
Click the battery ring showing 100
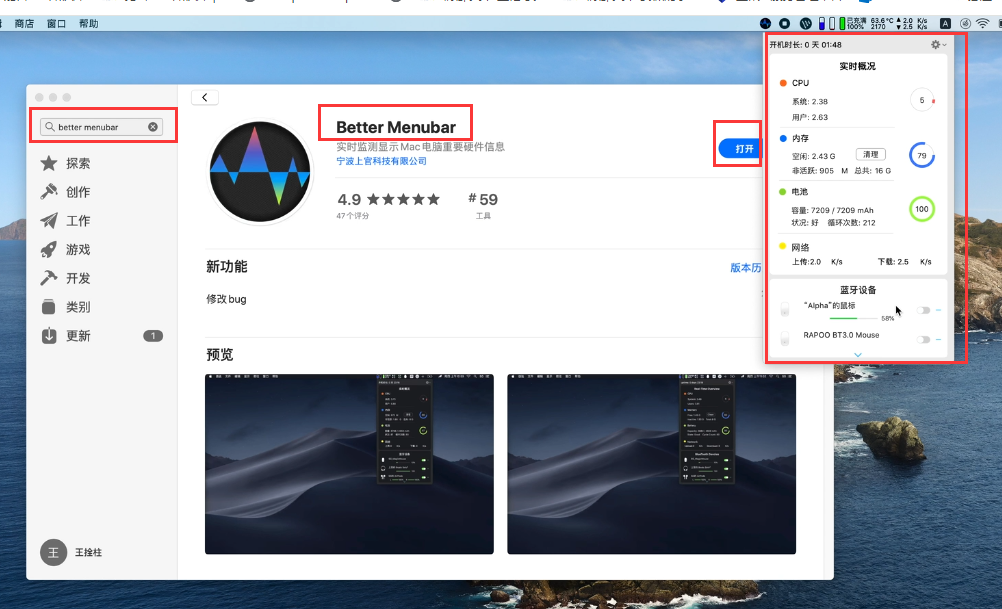coord(921,209)
